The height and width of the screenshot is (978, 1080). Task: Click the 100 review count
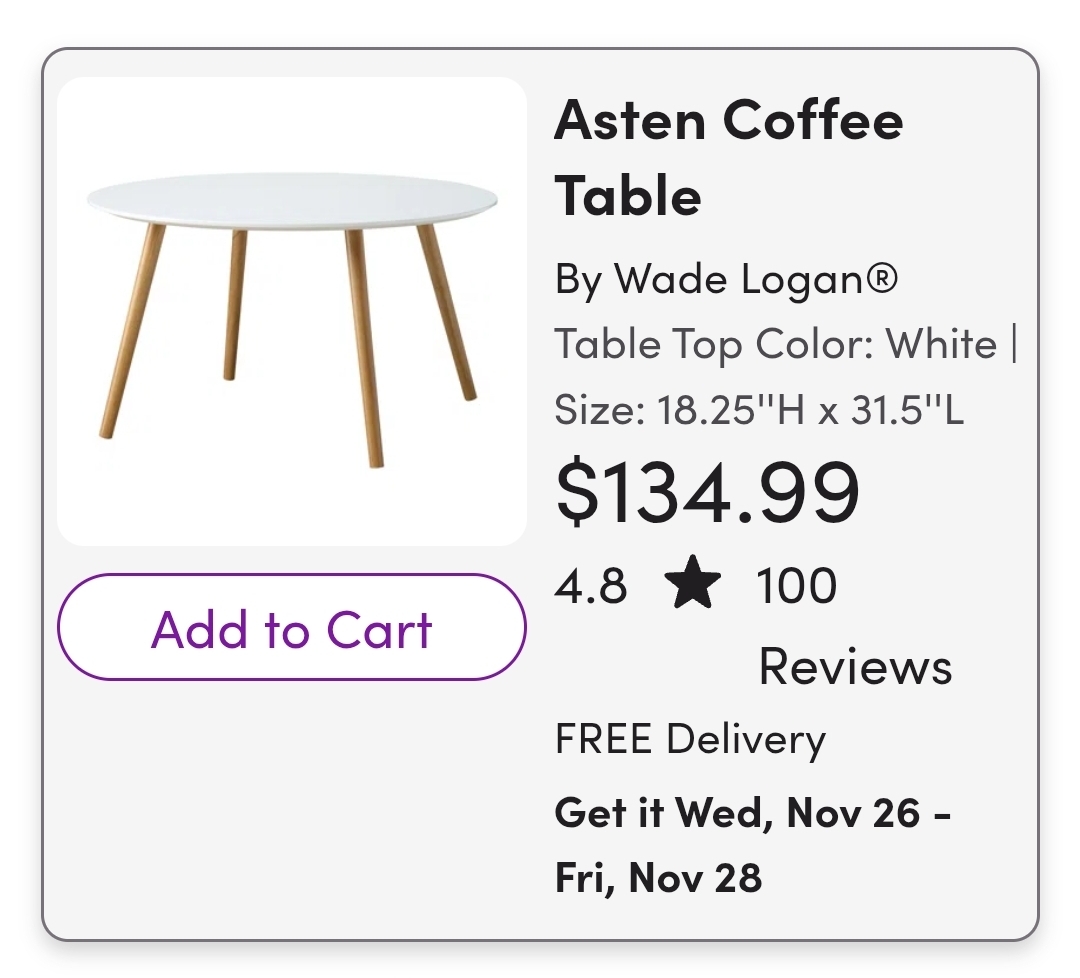[796, 586]
